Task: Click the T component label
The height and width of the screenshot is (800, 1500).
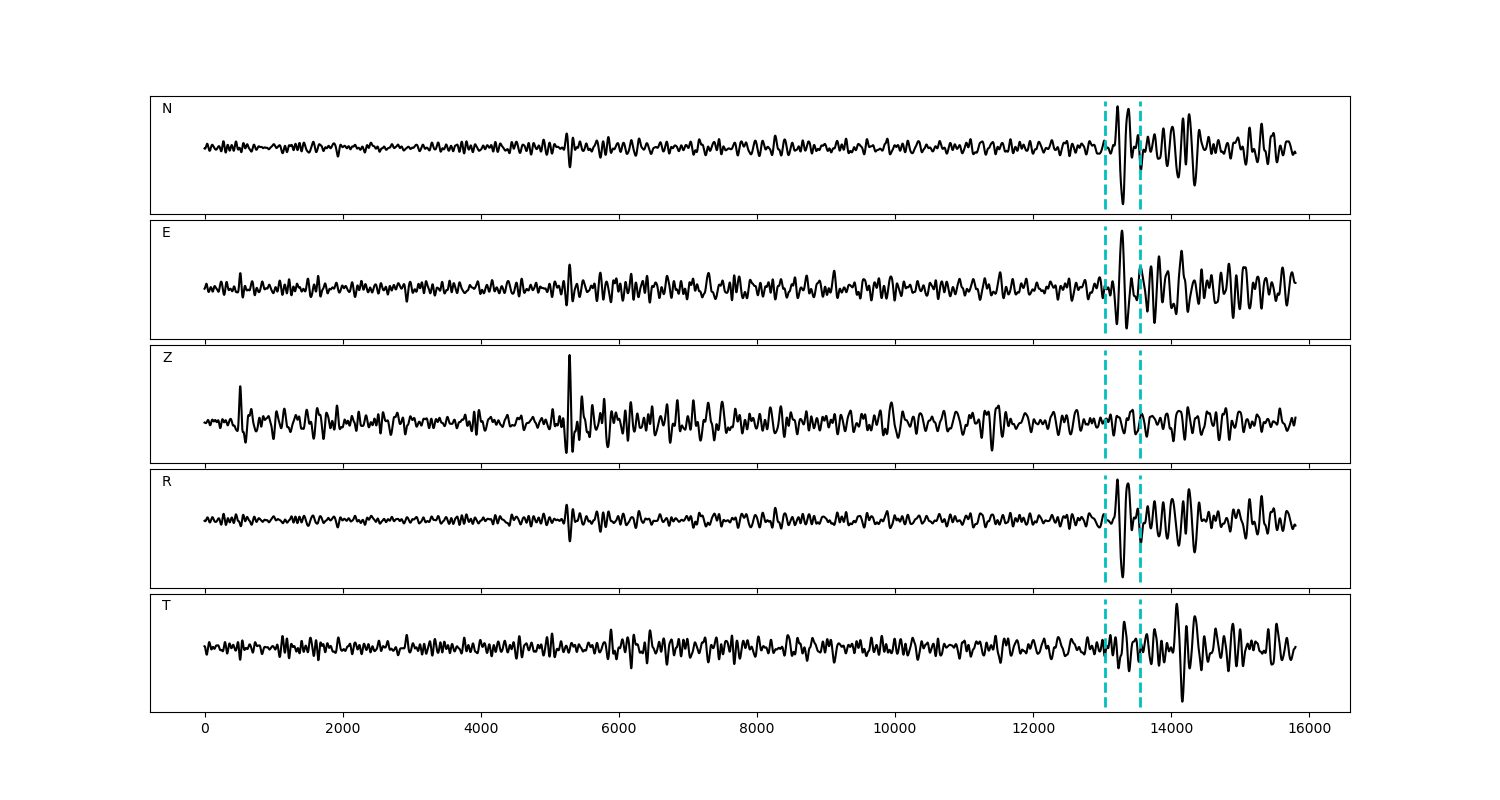Action: tap(166, 606)
